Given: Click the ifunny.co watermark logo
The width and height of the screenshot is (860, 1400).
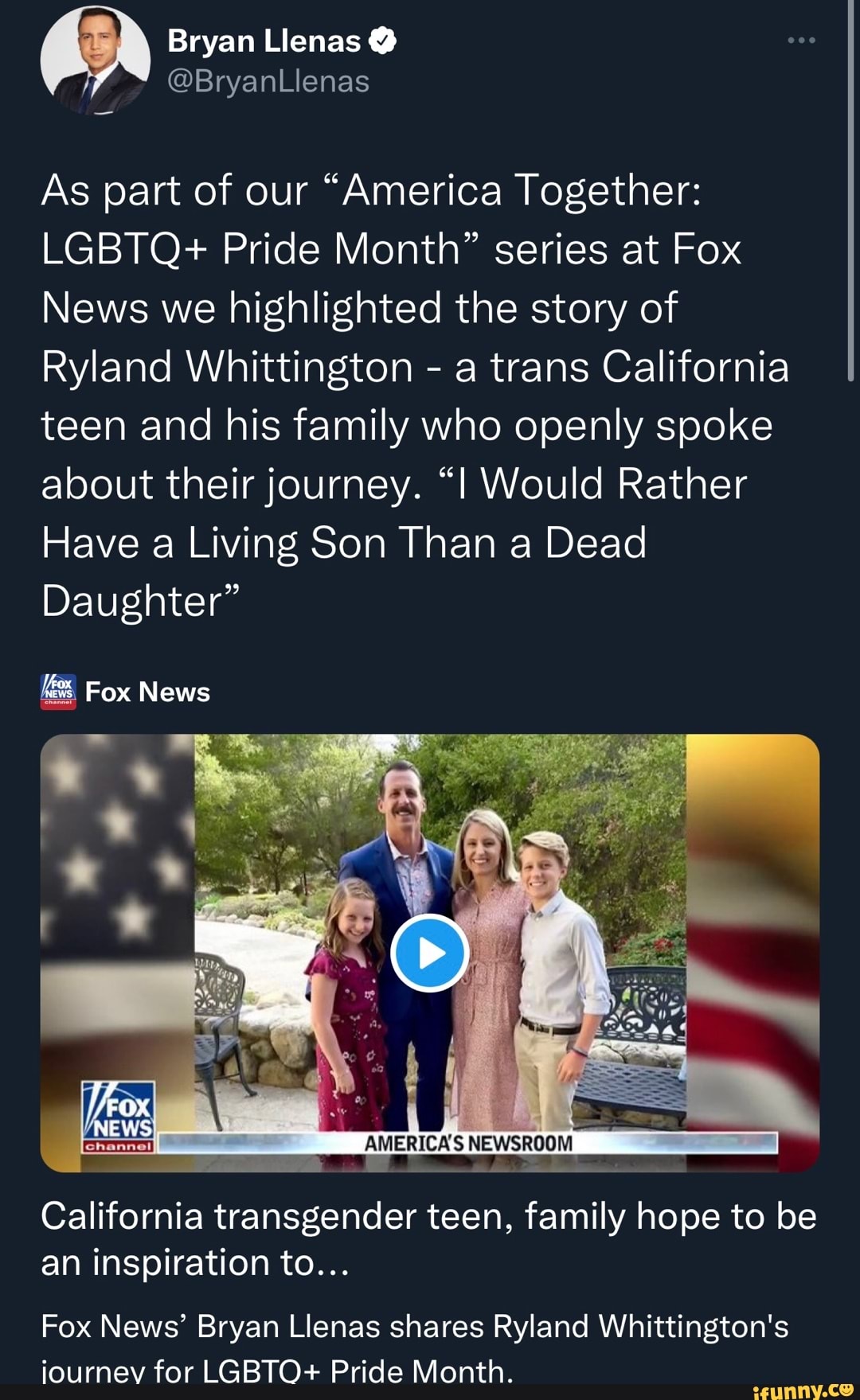Looking at the screenshot, I should 802,1389.
